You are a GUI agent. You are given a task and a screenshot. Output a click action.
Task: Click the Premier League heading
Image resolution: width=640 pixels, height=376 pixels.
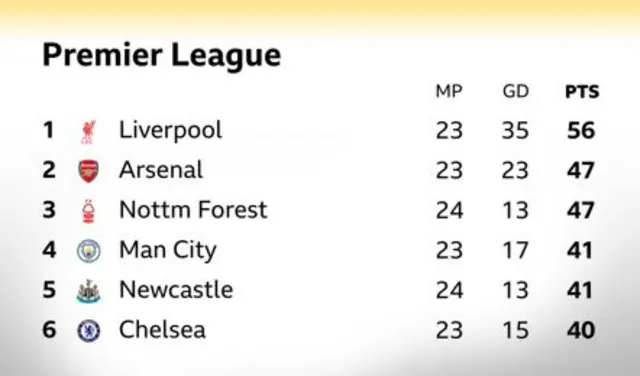coord(162,55)
